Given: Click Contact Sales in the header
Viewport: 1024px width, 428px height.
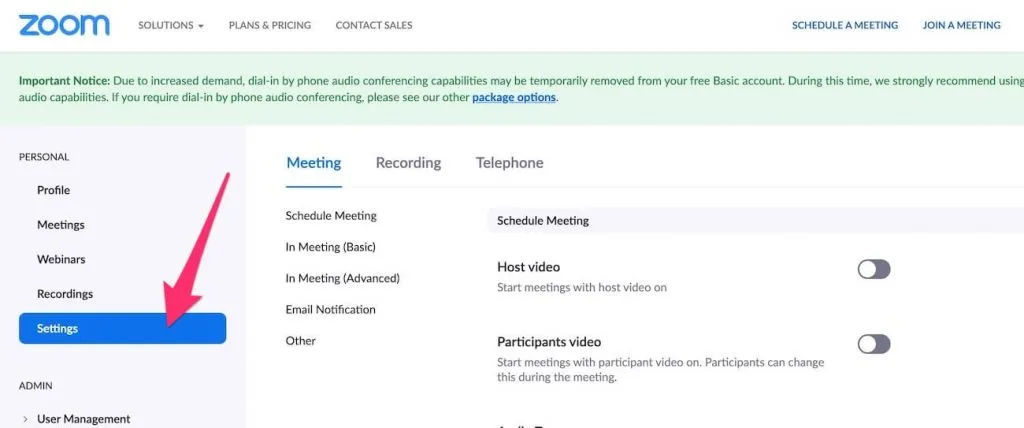Looking at the screenshot, I should [x=374, y=25].
